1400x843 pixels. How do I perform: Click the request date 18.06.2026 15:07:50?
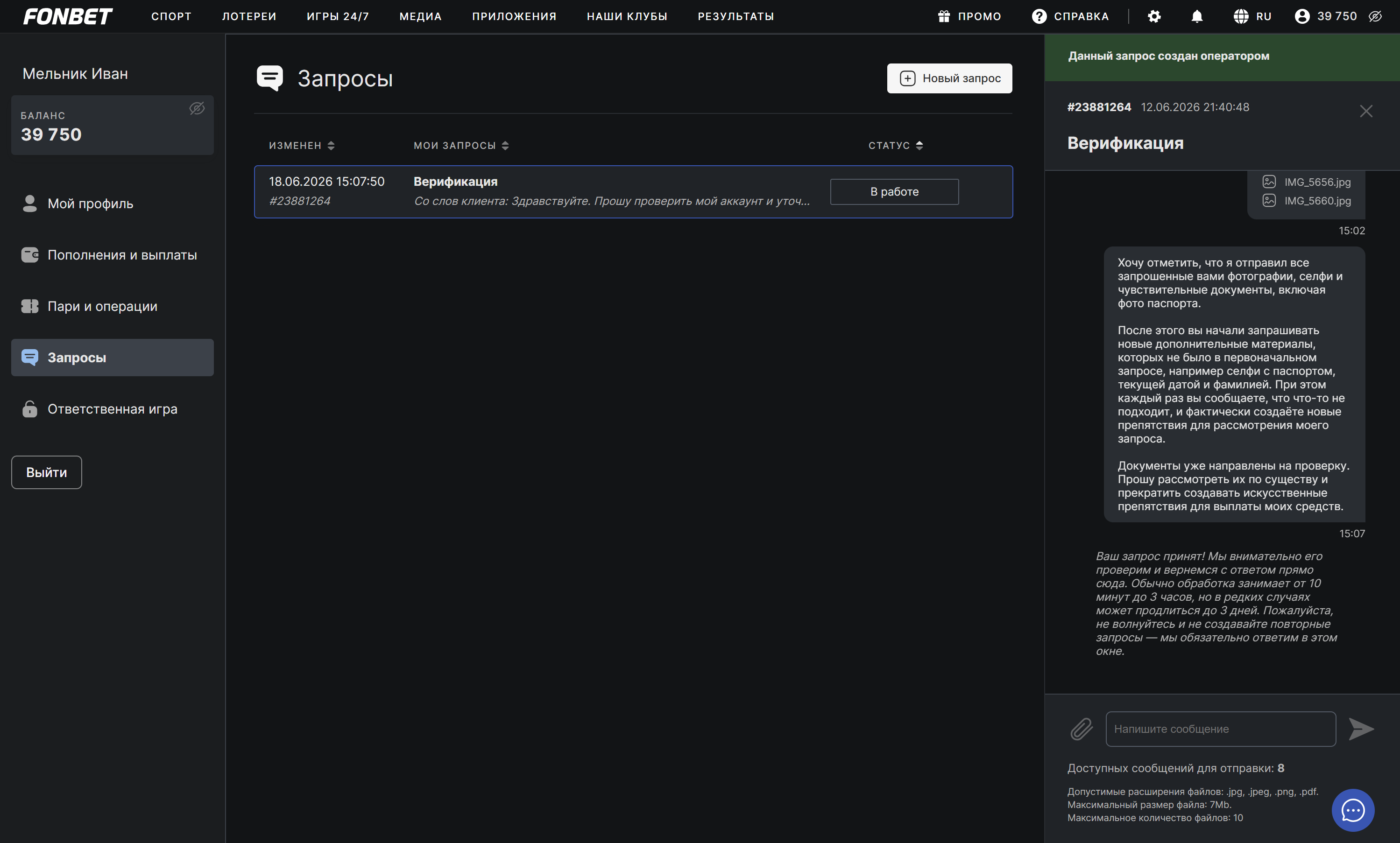(327, 181)
